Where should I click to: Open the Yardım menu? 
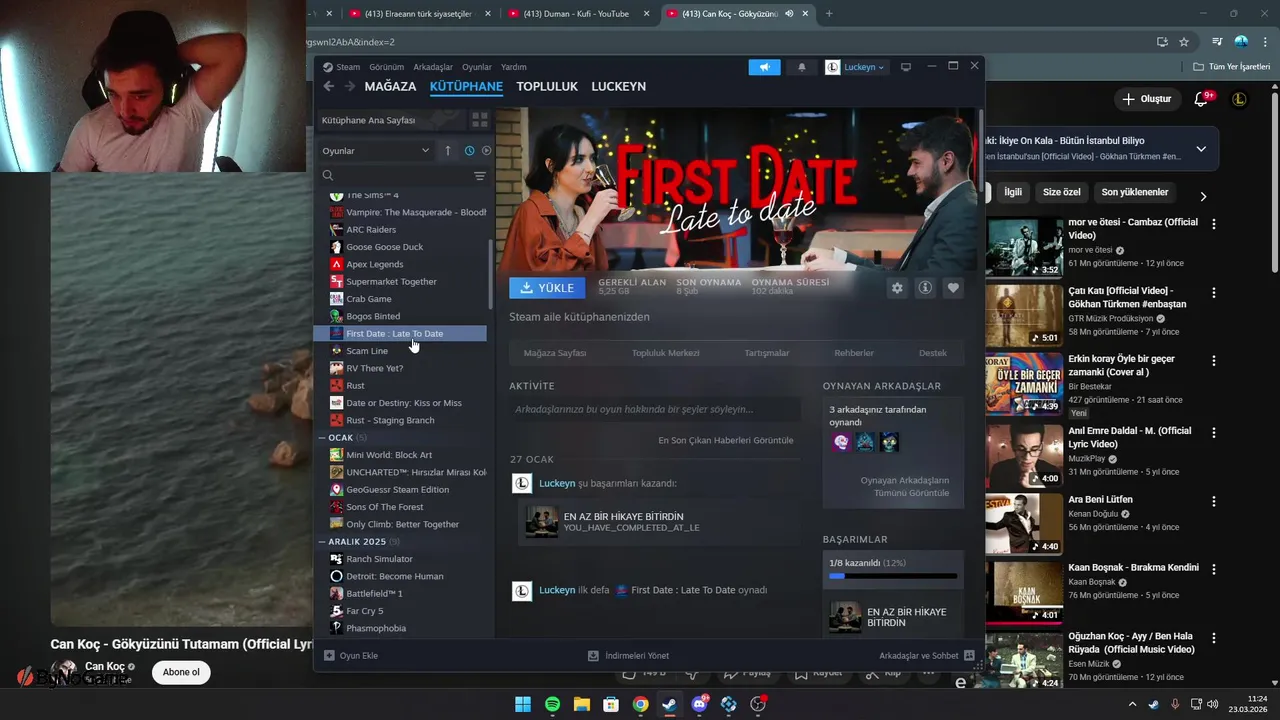[513, 67]
